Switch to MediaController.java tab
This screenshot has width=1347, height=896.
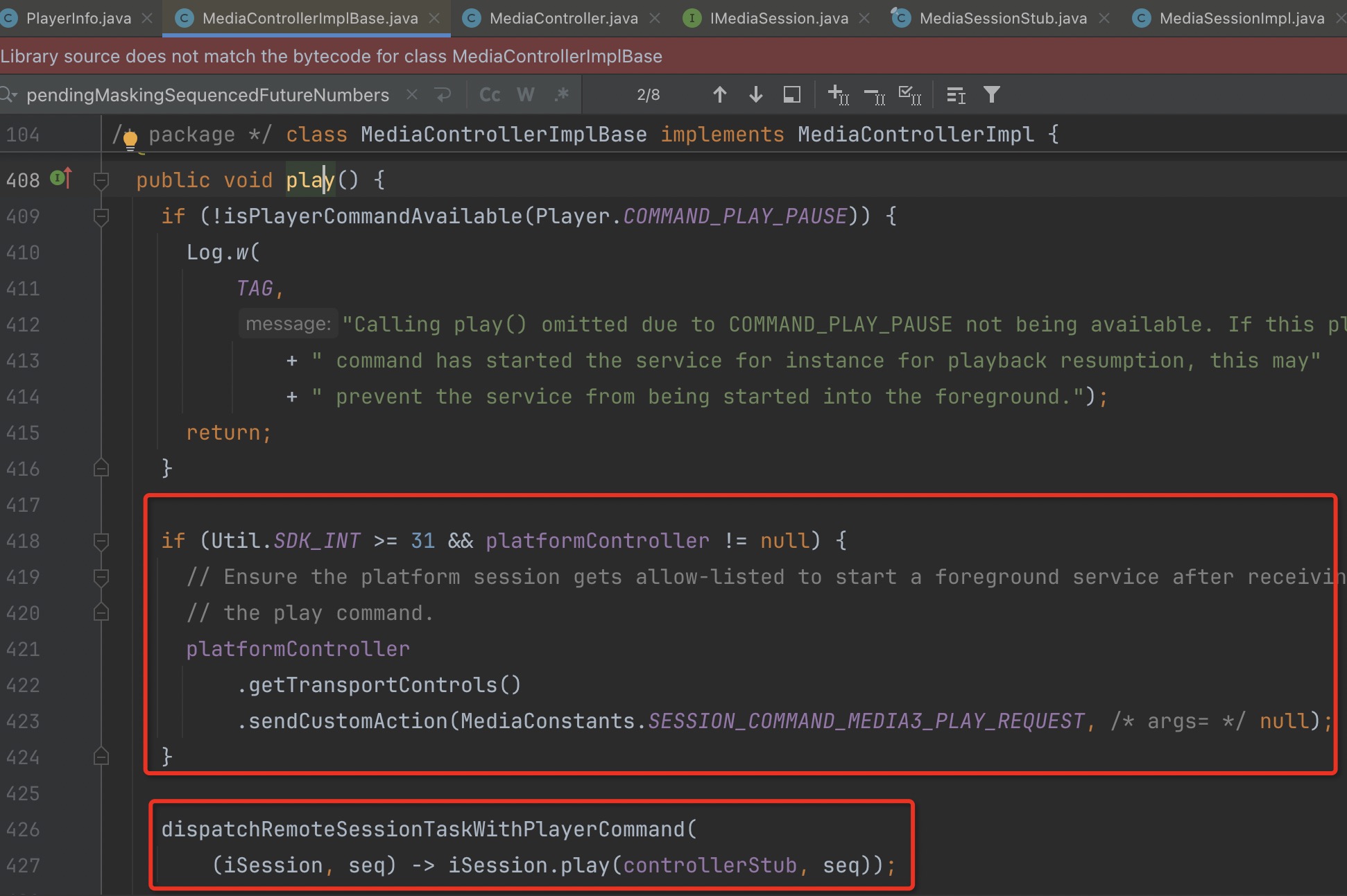[563, 18]
